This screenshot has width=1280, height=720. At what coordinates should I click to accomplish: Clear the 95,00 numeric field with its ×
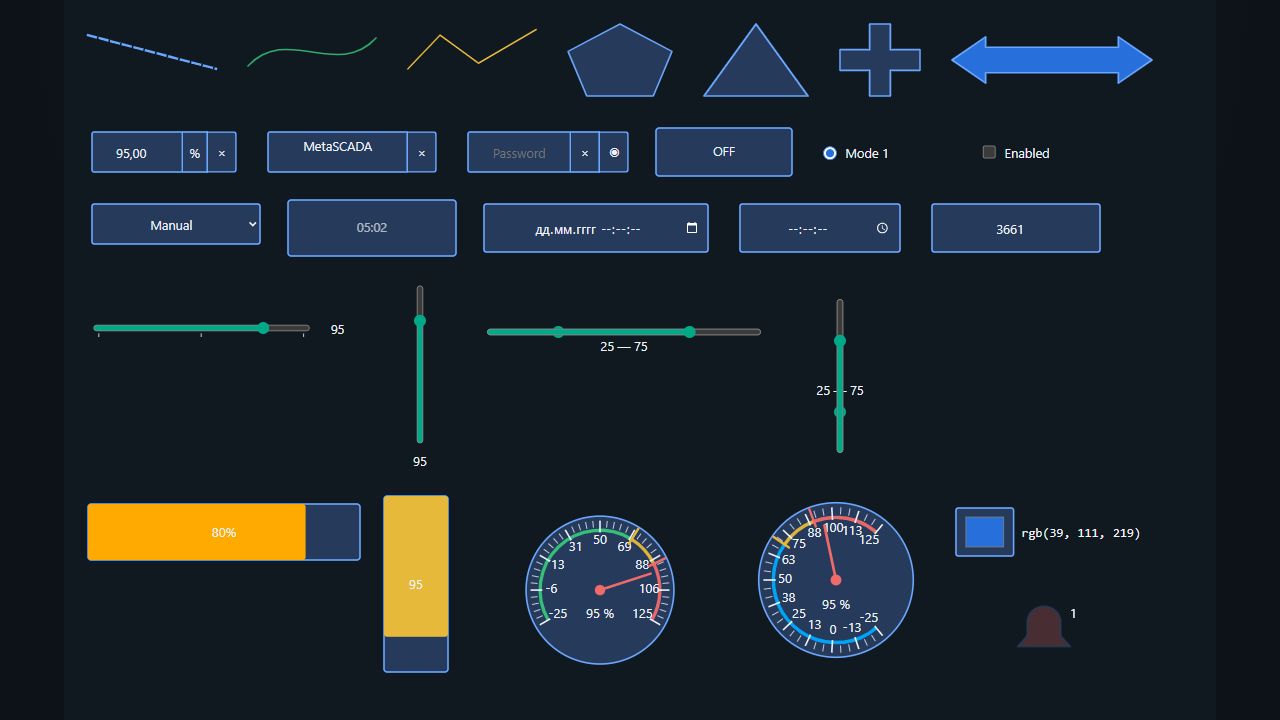[x=222, y=153]
